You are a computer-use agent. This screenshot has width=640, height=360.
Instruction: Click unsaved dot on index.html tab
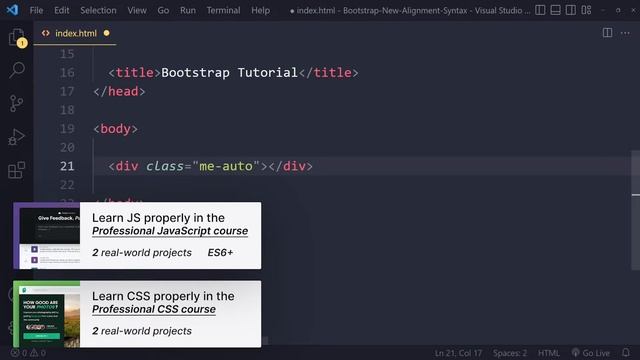[107, 33]
